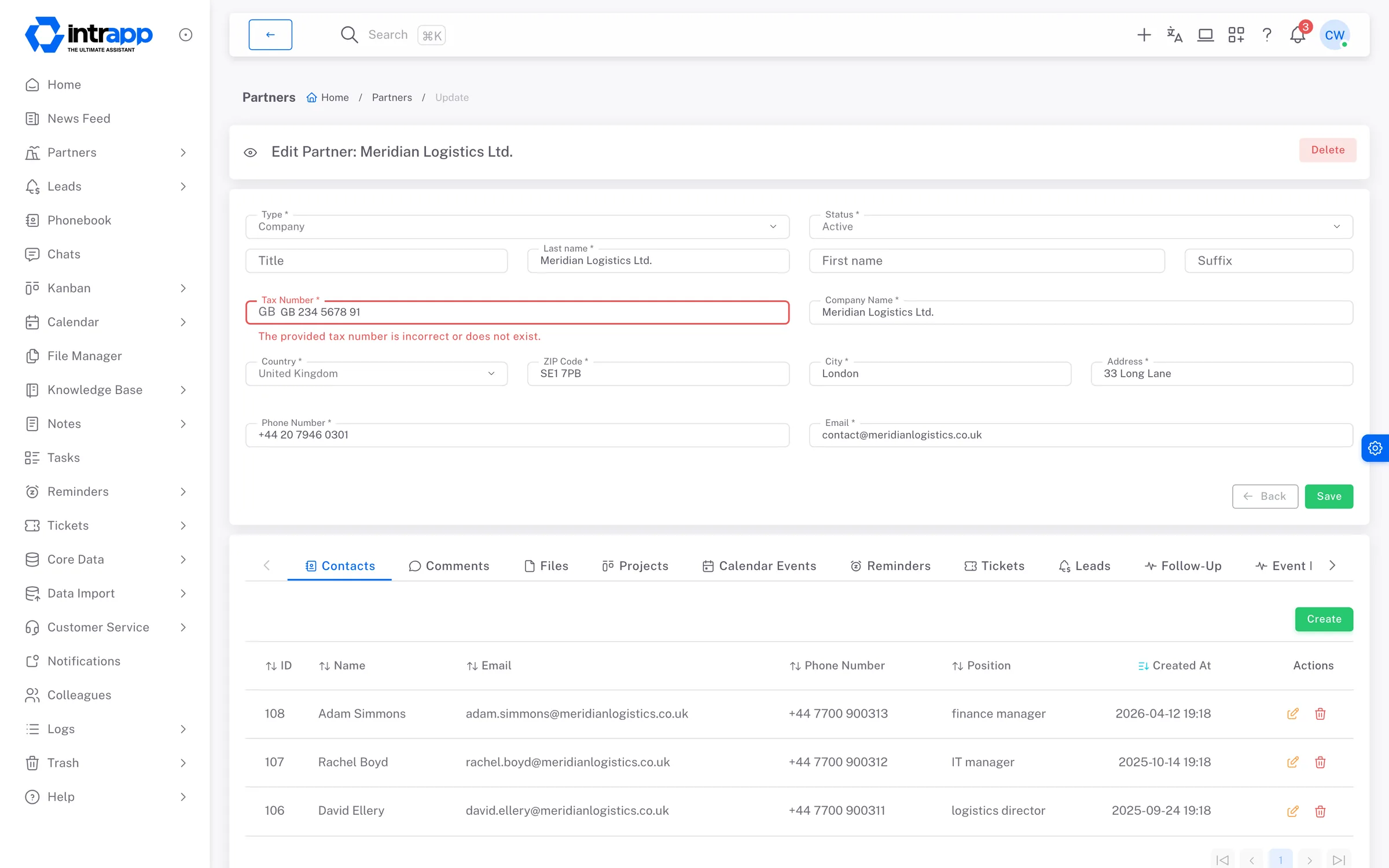
Task: Click into the Email field
Action: point(1081,435)
